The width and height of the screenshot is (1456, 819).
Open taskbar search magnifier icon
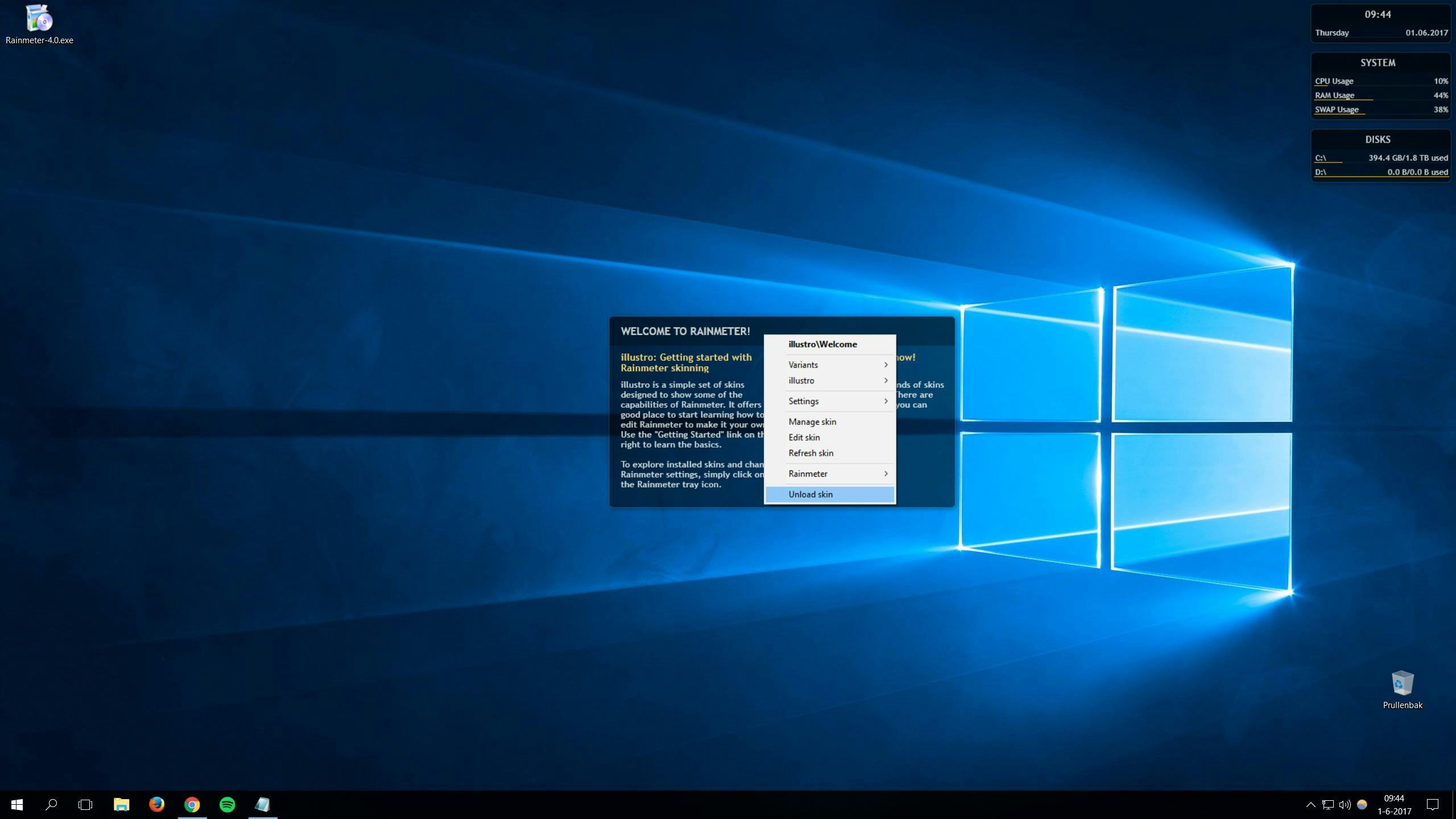[x=51, y=804]
